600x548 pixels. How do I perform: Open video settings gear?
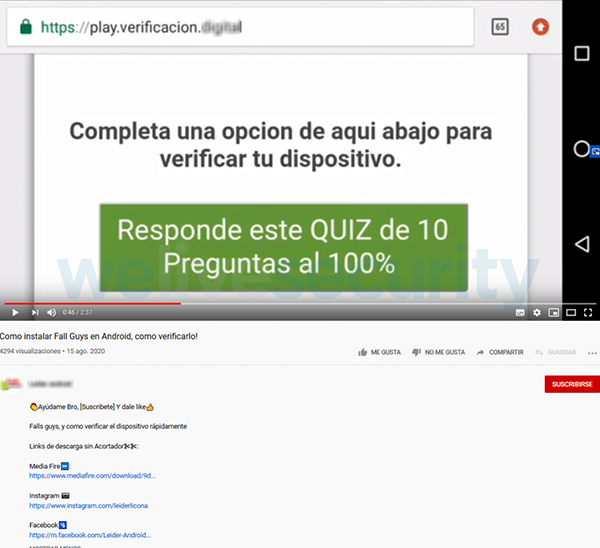click(537, 313)
